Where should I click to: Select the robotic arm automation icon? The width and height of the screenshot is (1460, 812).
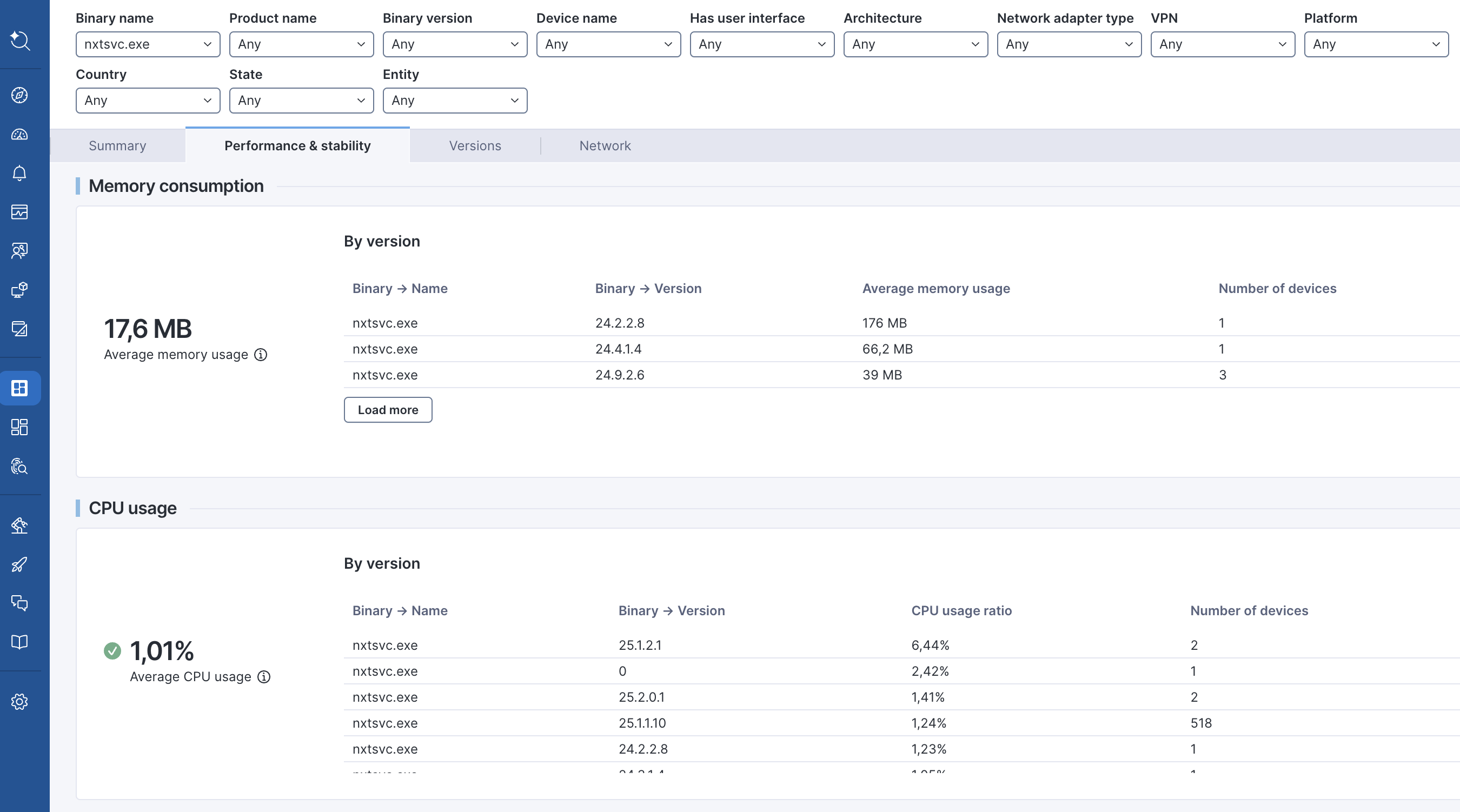21,525
